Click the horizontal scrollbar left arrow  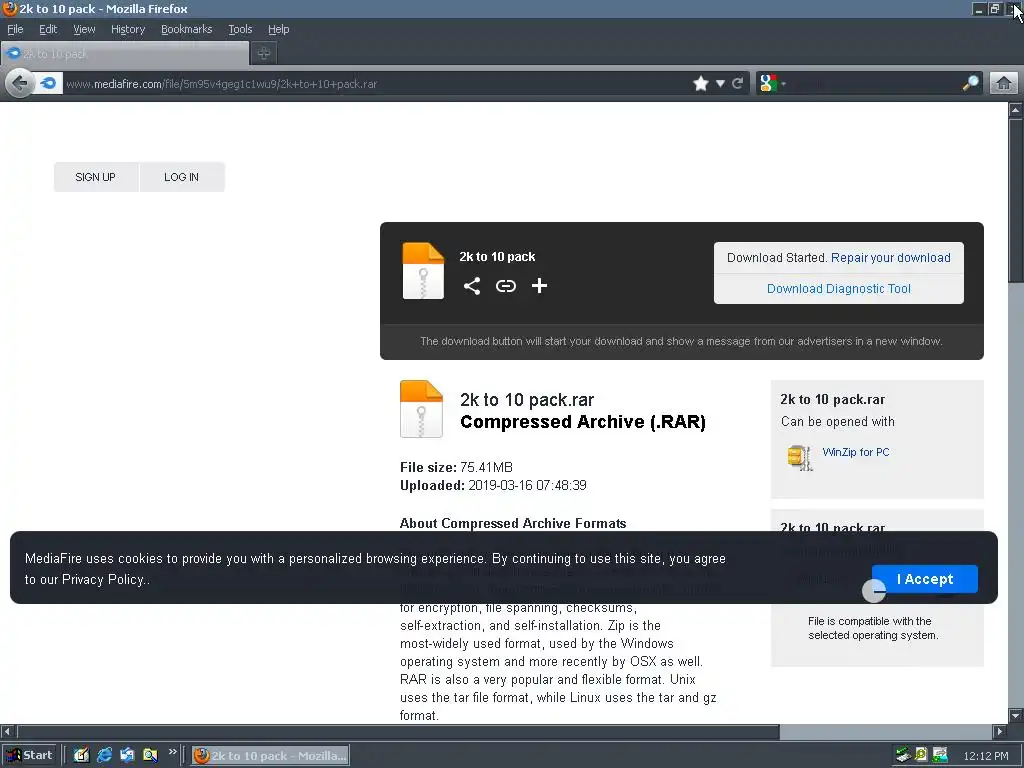pyautogui.click(x=7, y=731)
